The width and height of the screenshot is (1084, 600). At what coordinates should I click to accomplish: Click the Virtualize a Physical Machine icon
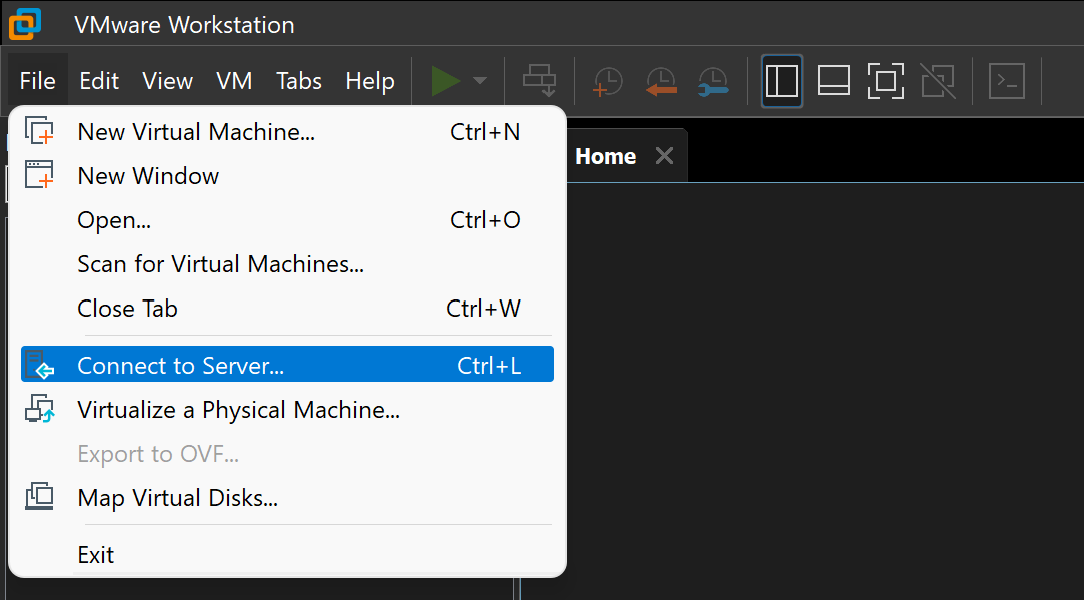[x=39, y=409]
